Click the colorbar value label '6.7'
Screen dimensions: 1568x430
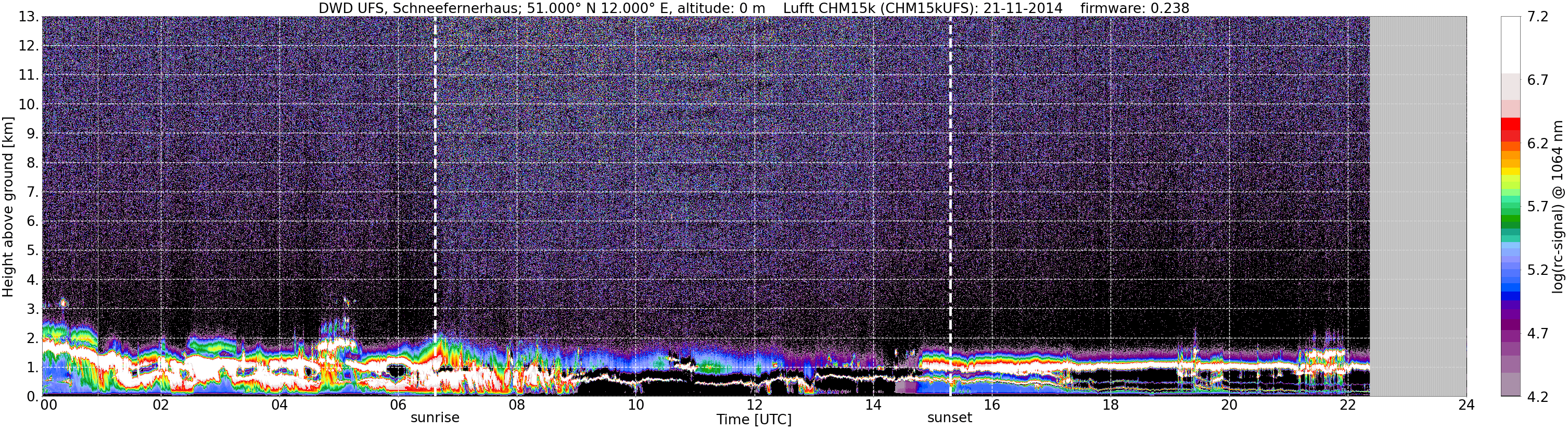pyautogui.click(x=1538, y=80)
